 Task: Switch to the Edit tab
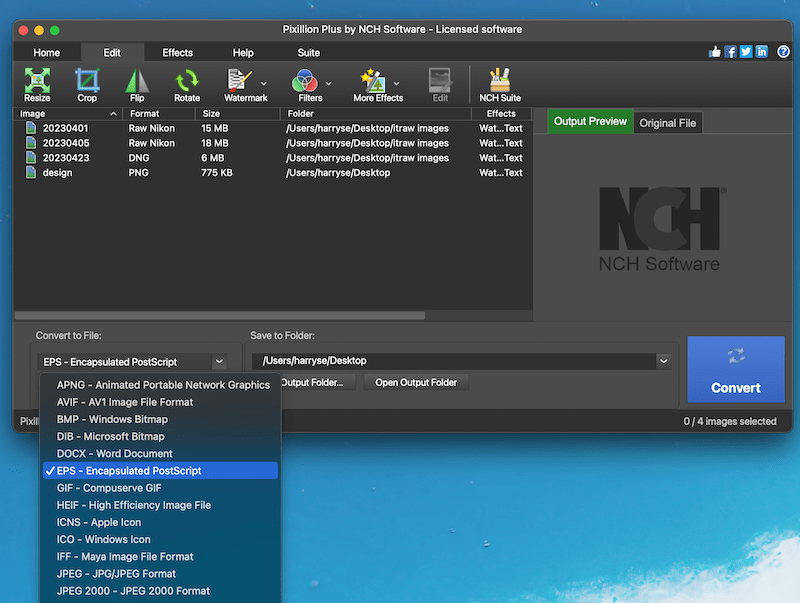112,53
